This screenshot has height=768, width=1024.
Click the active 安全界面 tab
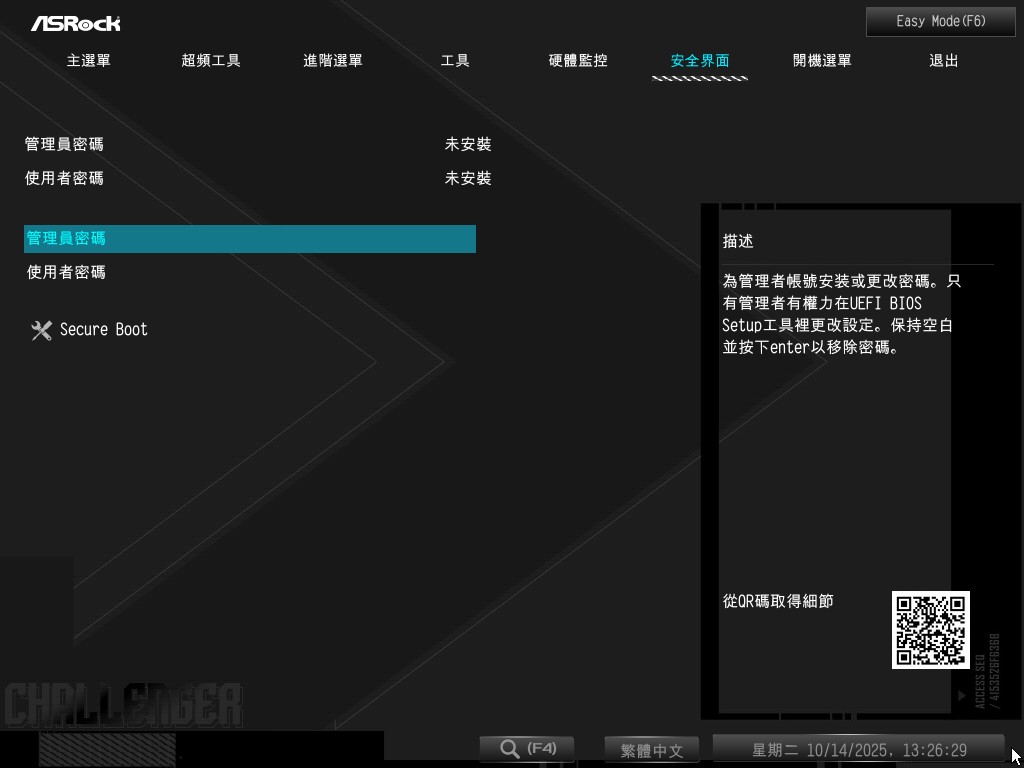click(700, 61)
